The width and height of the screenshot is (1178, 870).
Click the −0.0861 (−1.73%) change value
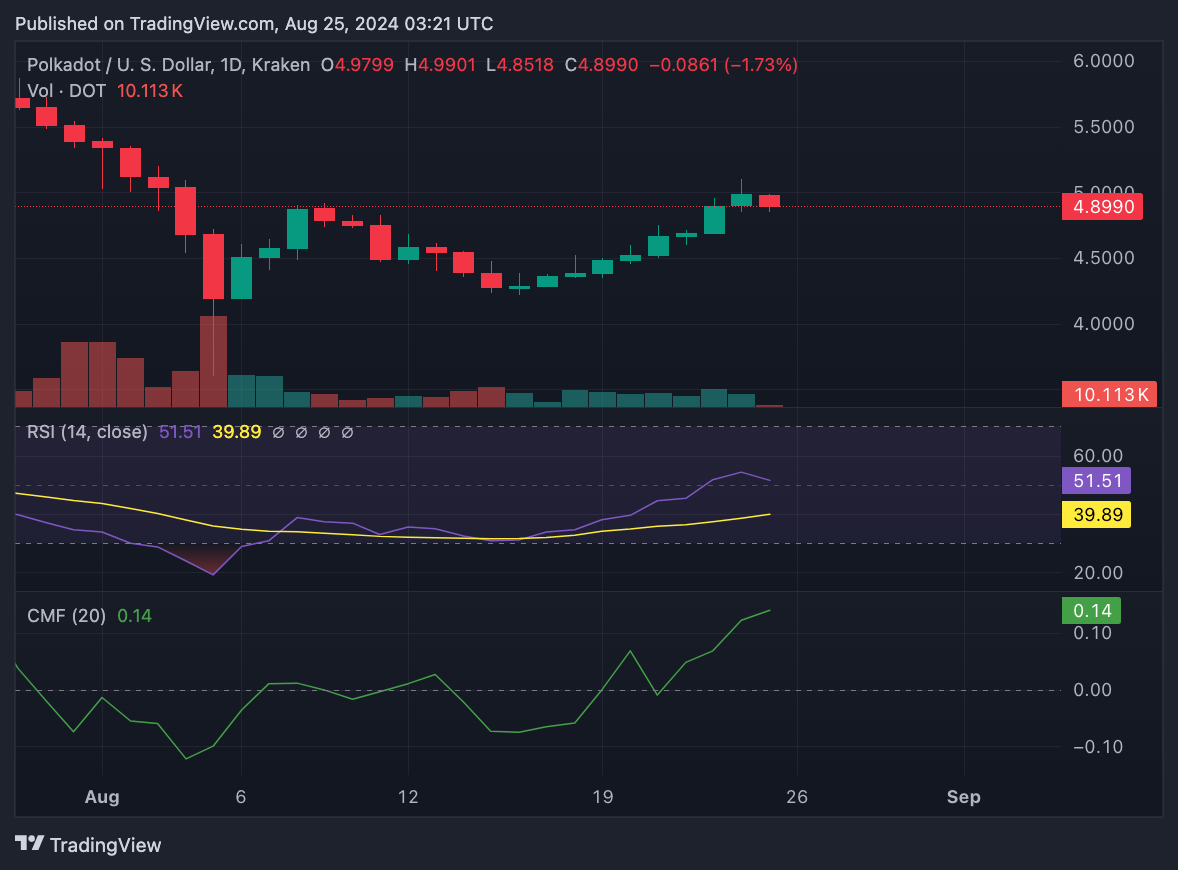pos(723,65)
